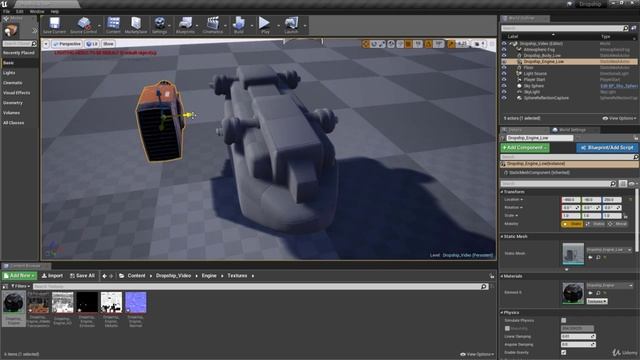Viewport: 640px width, 360px height.
Task: Open the Sky Sphere blueprint edit link
Action: tap(619, 86)
